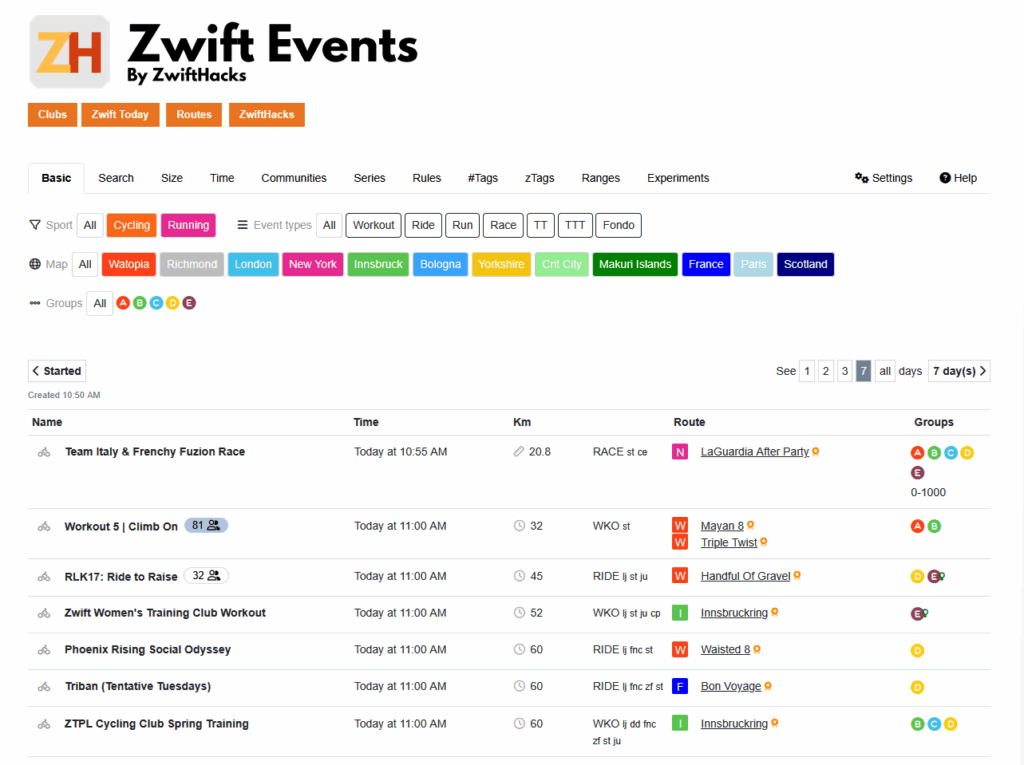Open the Triple Twist route link
The height and width of the screenshot is (765, 1024).
pyautogui.click(x=729, y=542)
